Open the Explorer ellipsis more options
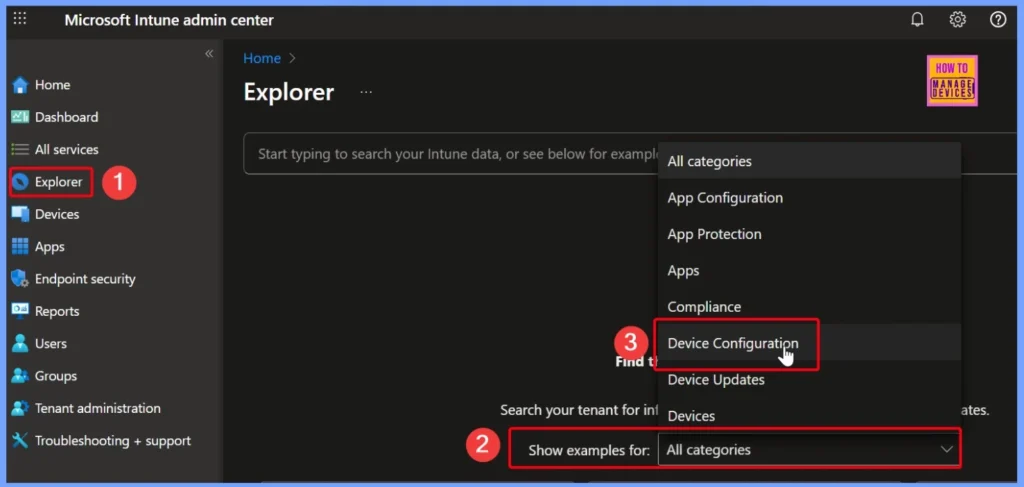The image size is (1024, 487). click(366, 92)
